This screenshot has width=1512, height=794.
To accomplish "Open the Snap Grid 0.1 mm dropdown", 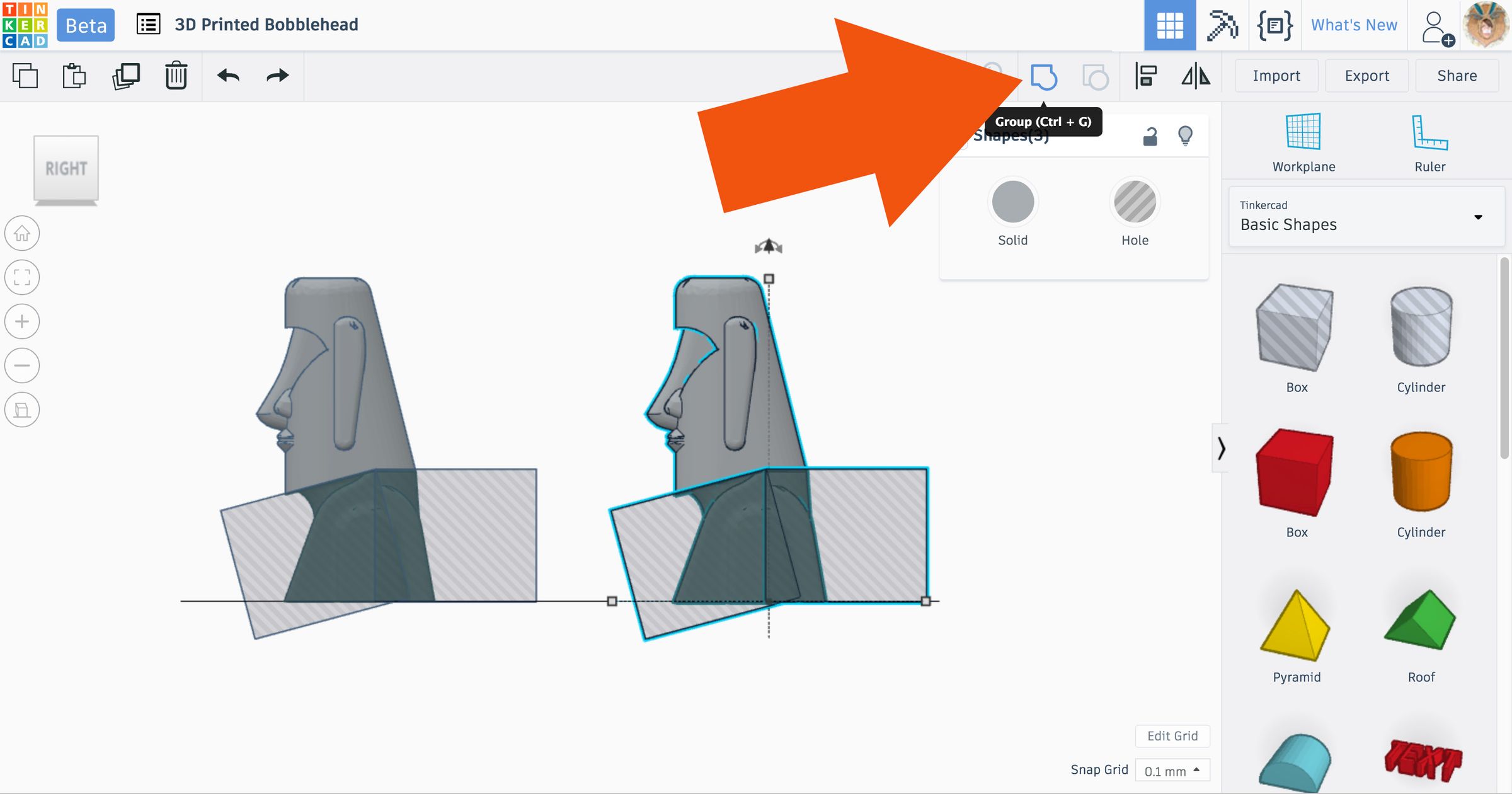I will tap(1172, 771).
